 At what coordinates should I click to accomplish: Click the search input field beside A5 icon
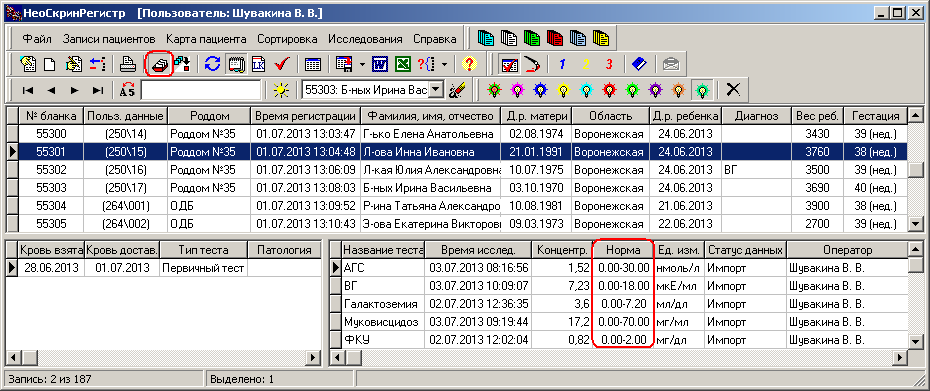(x=201, y=90)
